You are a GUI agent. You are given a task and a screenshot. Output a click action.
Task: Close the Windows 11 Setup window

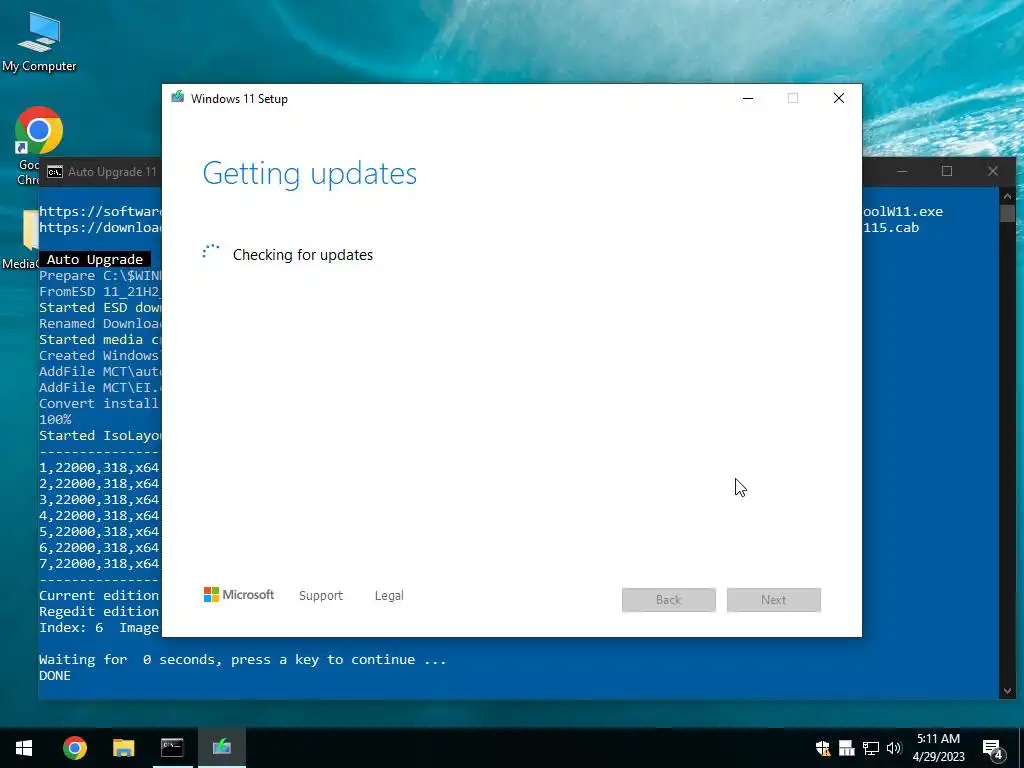point(839,98)
